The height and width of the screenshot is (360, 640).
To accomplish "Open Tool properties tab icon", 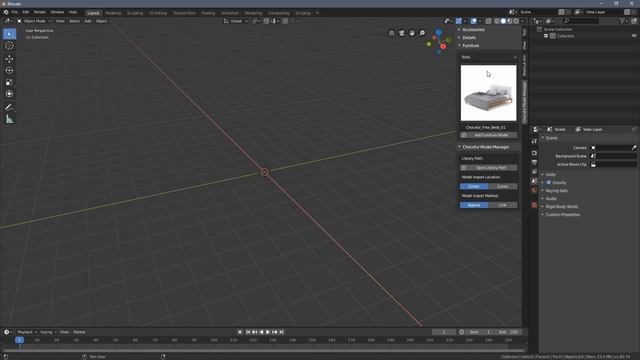I will click(x=534, y=141).
